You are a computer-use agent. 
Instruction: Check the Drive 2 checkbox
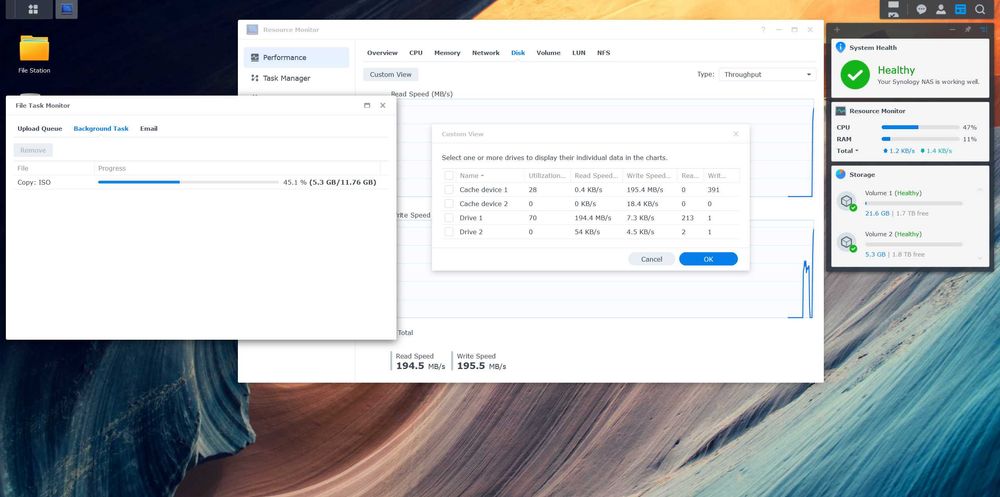click(449, 232)
